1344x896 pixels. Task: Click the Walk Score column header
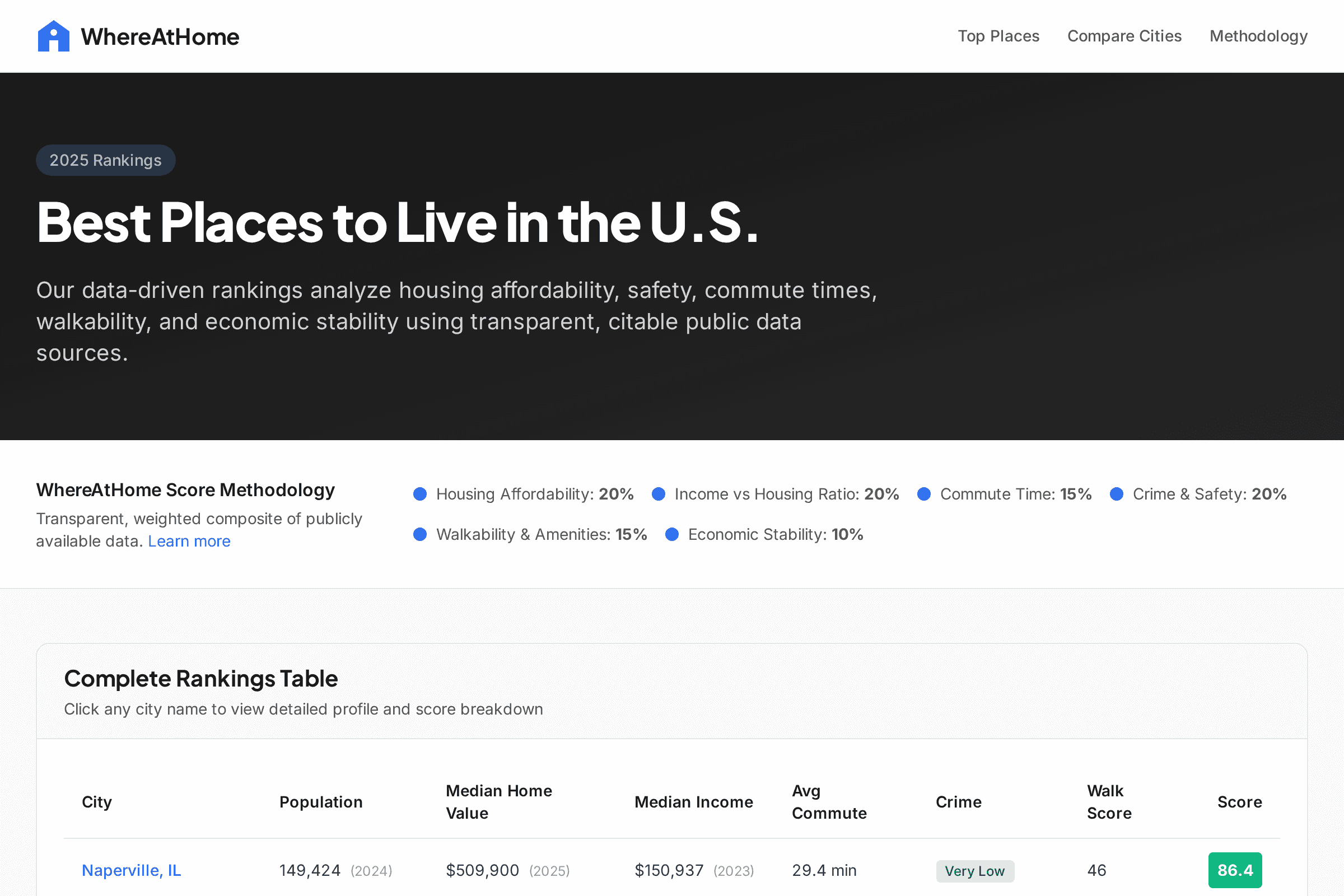pyautogui.click(x=1109, y=802)
